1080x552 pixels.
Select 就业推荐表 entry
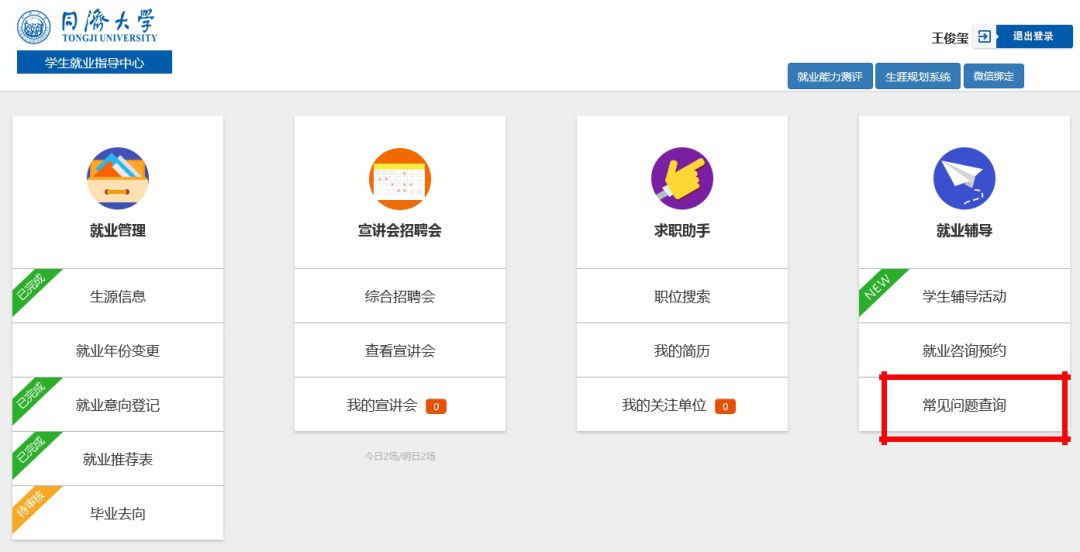[x=118, y=459]
